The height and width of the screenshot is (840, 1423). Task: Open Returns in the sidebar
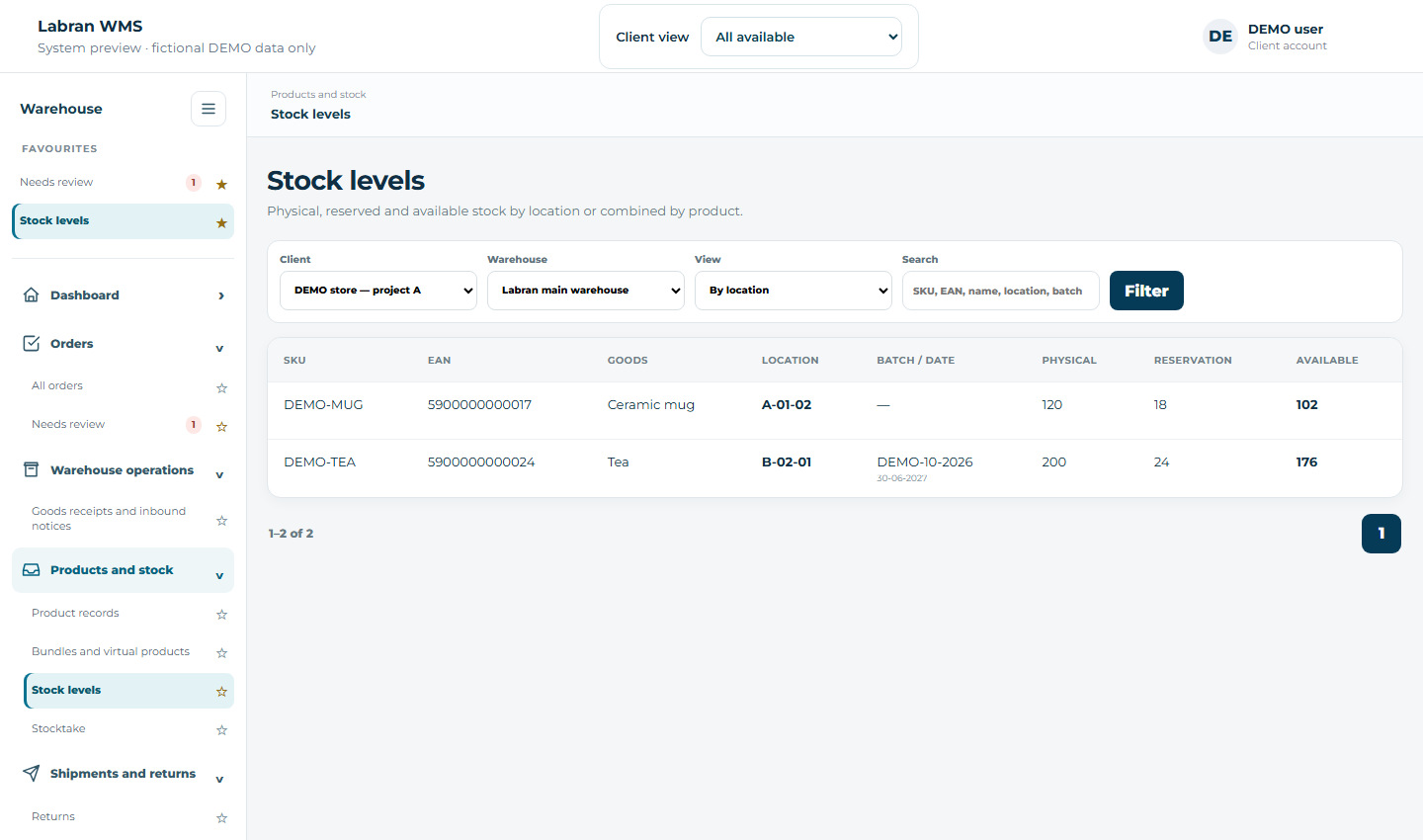click(53, 816)
